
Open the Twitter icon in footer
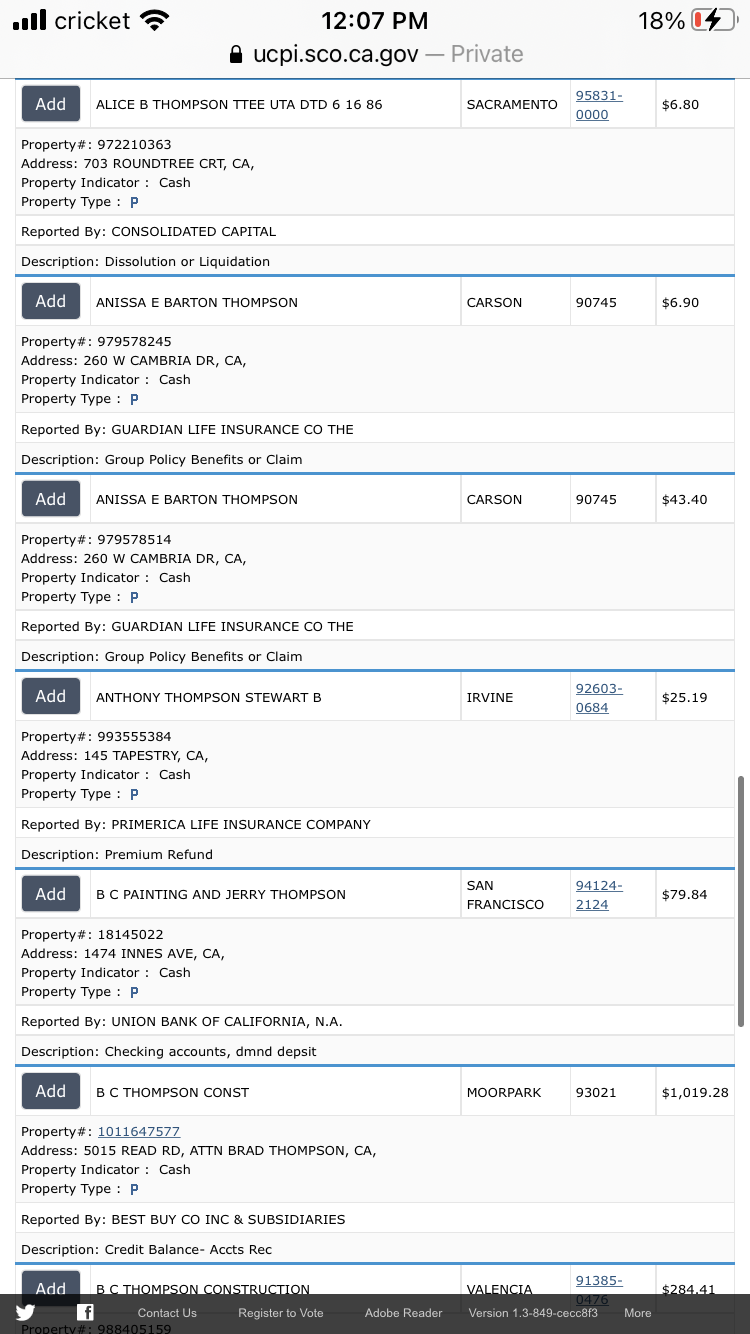pyautogui.click(x=25, y=1313)
